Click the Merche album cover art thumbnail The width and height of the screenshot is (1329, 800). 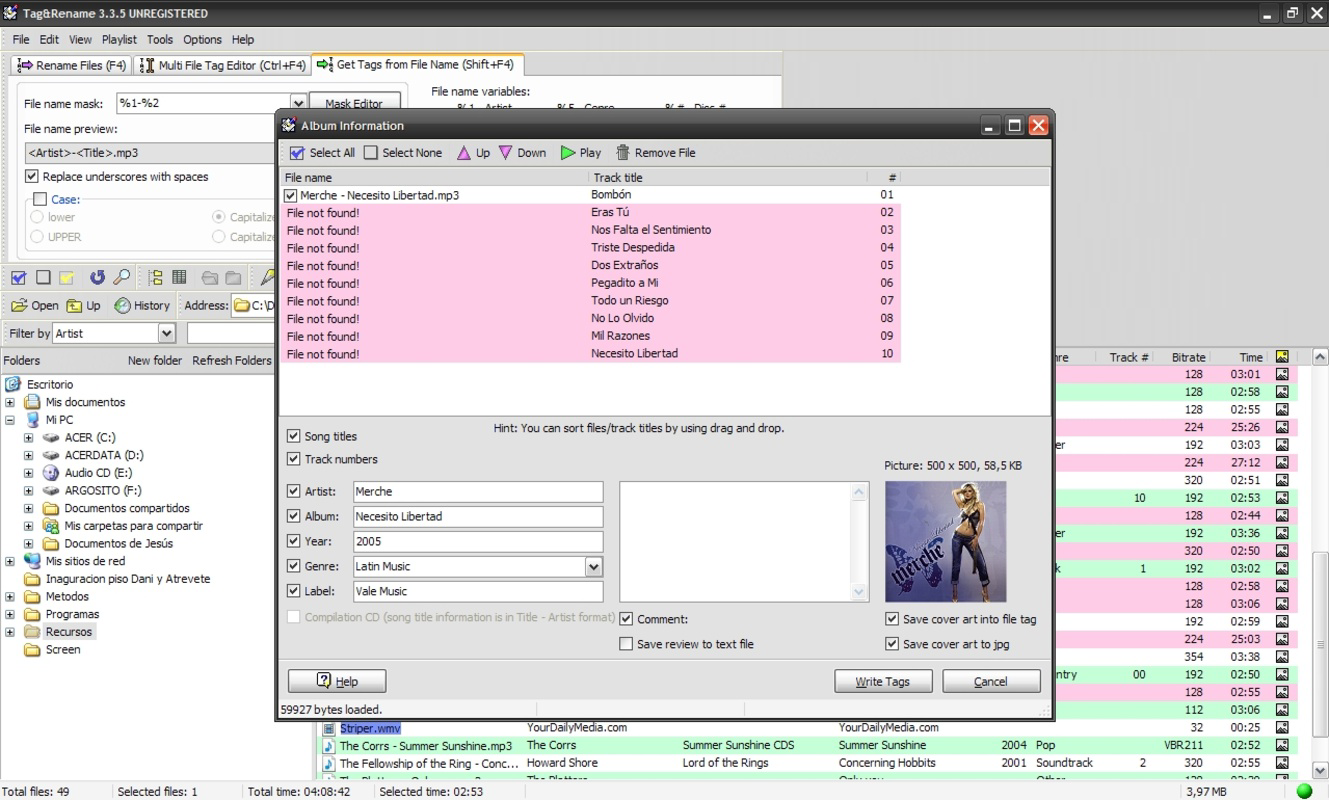pyautogui.click(x=946, y=541)
